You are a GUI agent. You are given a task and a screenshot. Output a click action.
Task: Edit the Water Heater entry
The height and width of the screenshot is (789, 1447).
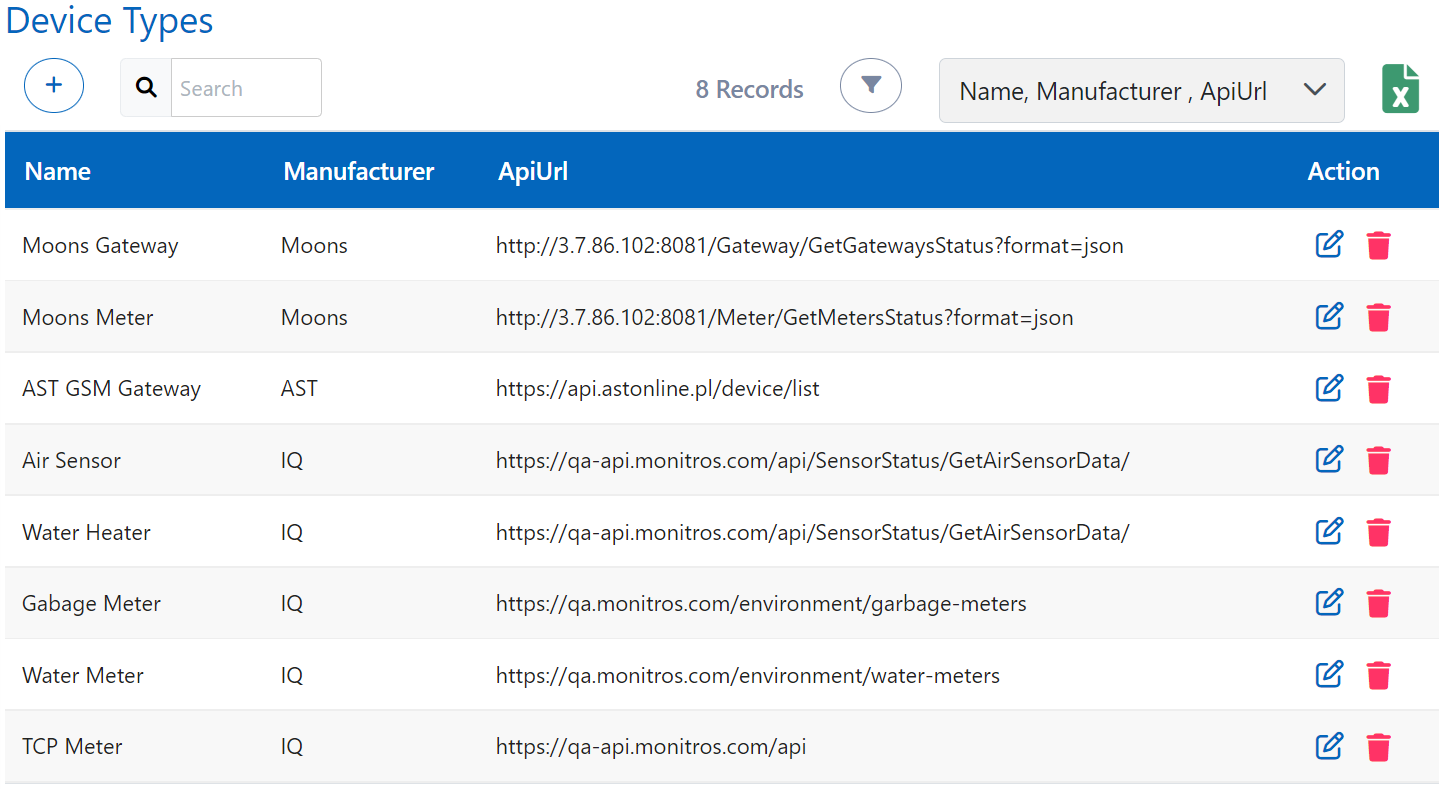pyautogui.click(x=1328, y=531)
